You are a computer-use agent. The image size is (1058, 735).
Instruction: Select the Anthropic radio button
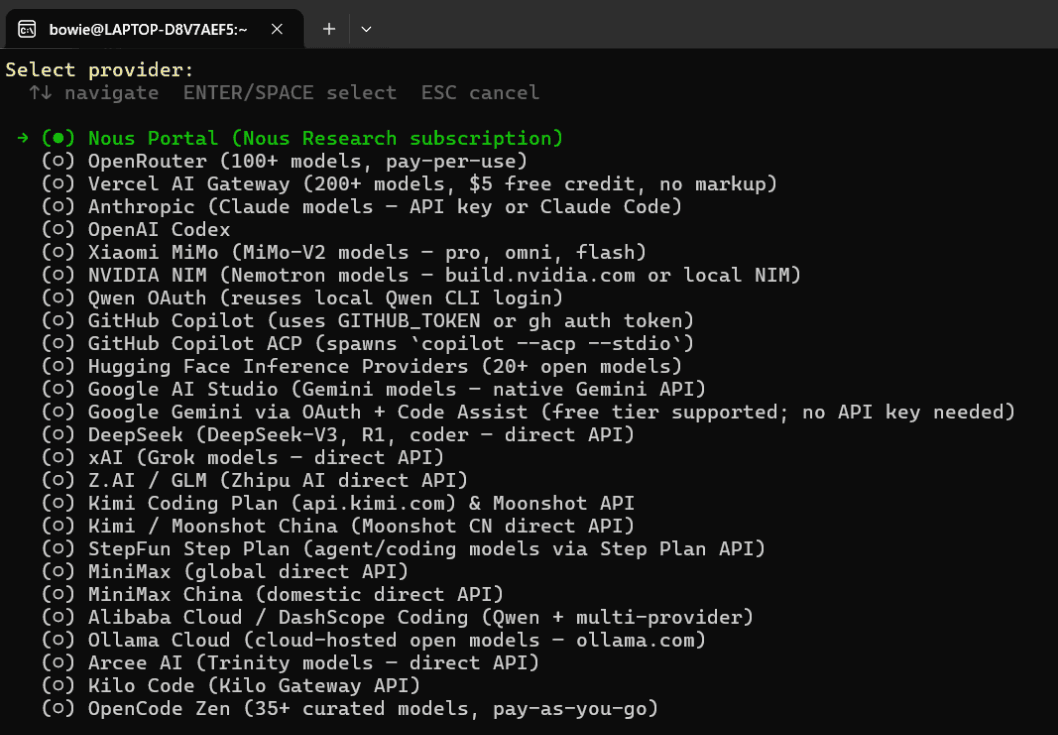pyautogui.click(x=59, y=207)
